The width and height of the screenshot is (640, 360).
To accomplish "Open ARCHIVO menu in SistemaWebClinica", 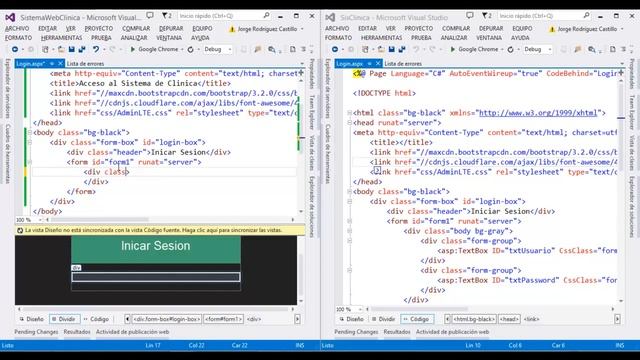I will 17,29.
